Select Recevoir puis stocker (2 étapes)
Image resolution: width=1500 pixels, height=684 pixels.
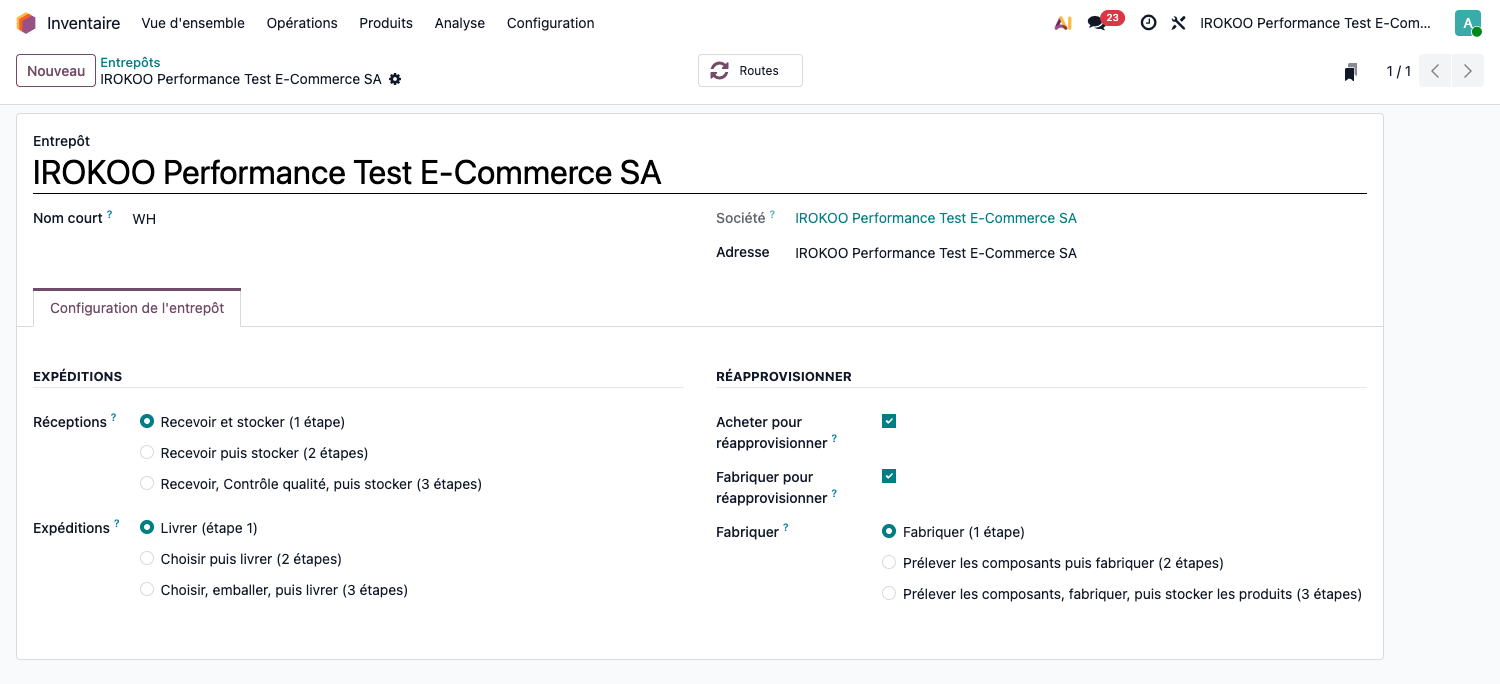pyautogui.click(x=147, y=453)
